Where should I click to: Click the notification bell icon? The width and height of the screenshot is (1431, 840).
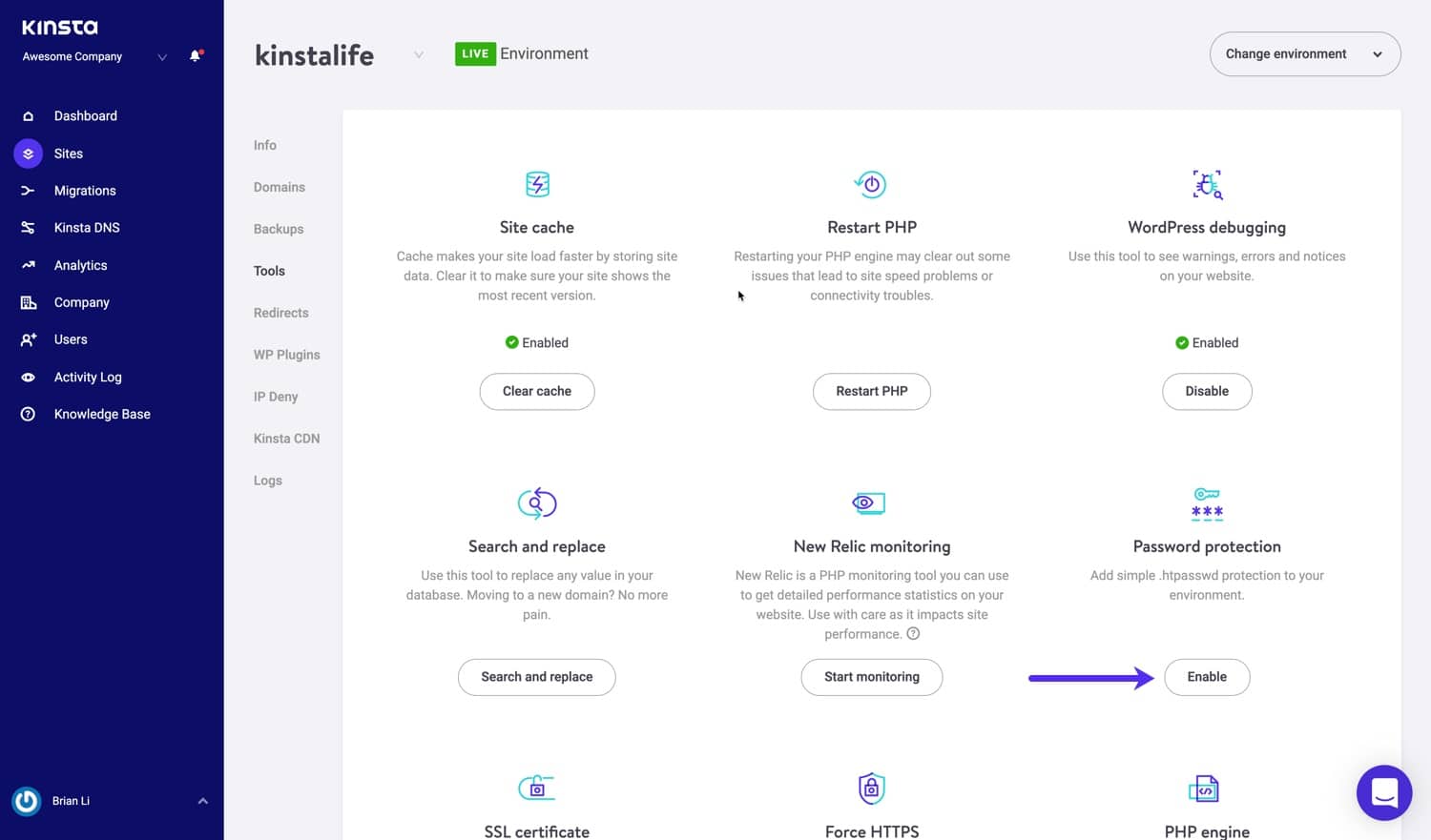point(196,56)
